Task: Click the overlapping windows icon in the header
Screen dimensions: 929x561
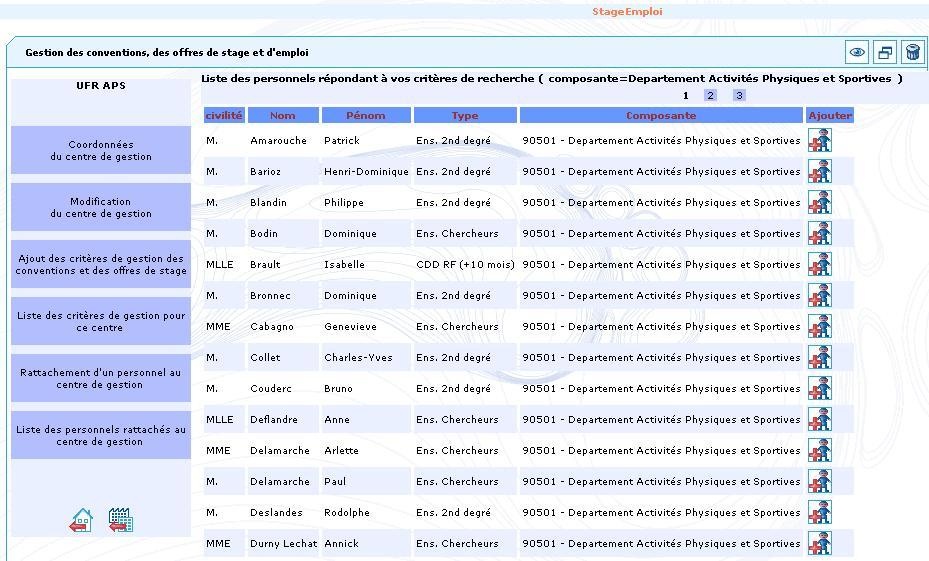Action: 884,53
